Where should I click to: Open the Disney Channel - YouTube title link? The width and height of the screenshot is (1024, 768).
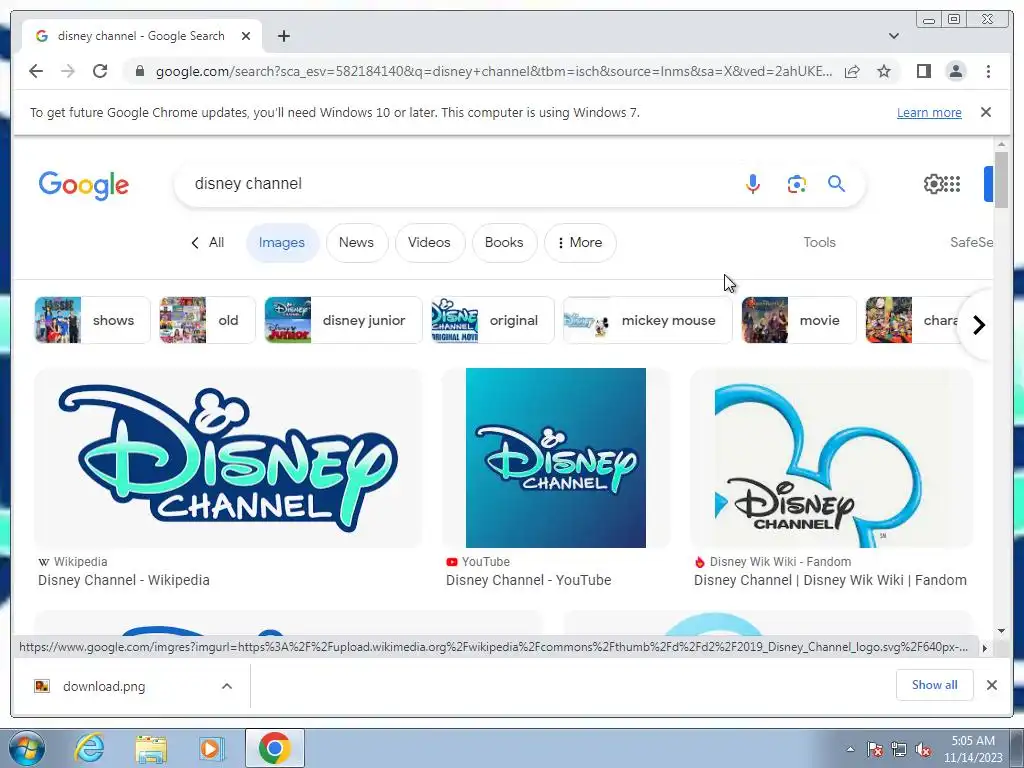pos(528,580)
